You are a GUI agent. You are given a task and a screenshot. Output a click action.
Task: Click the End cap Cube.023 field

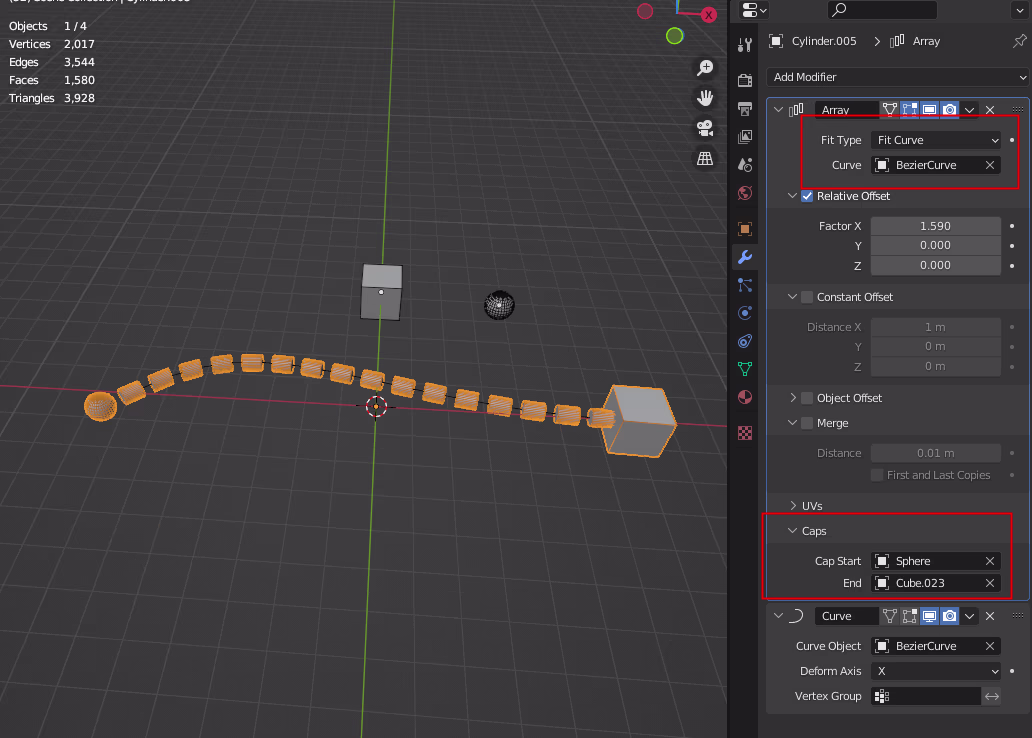(x=936, y=583)
